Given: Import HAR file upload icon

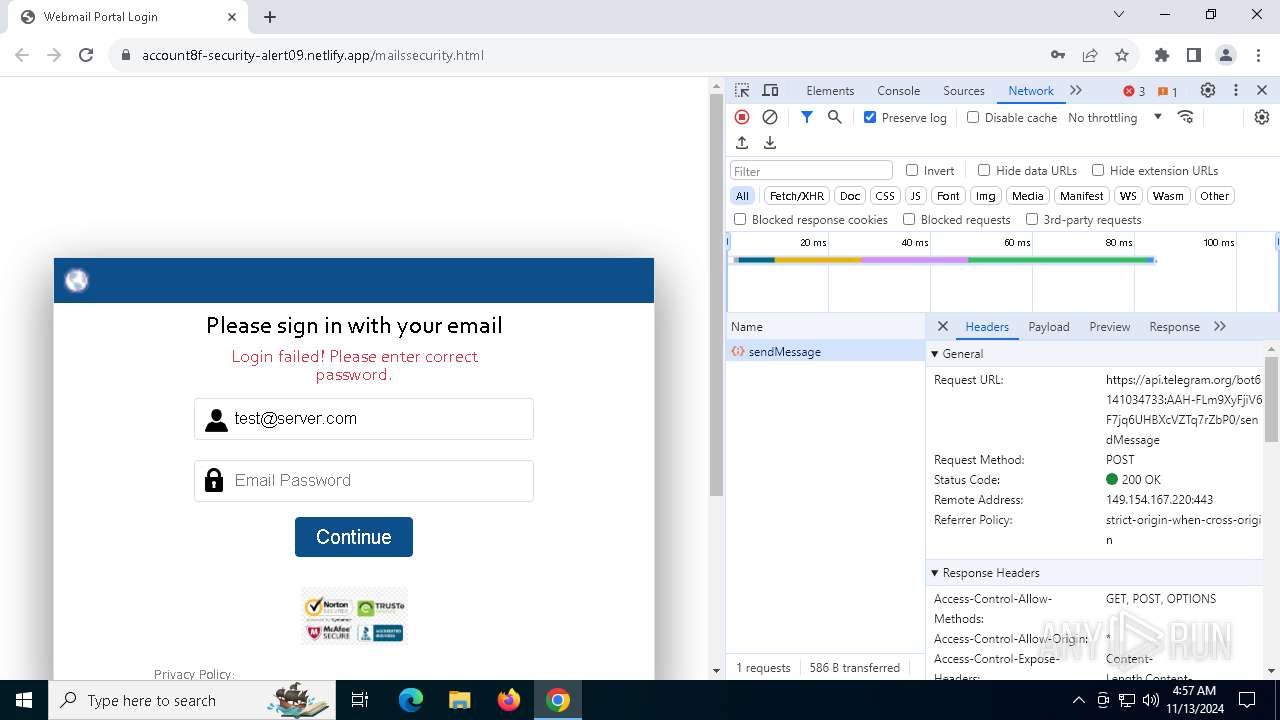Looking at the screenshot, I should [742, 143].
